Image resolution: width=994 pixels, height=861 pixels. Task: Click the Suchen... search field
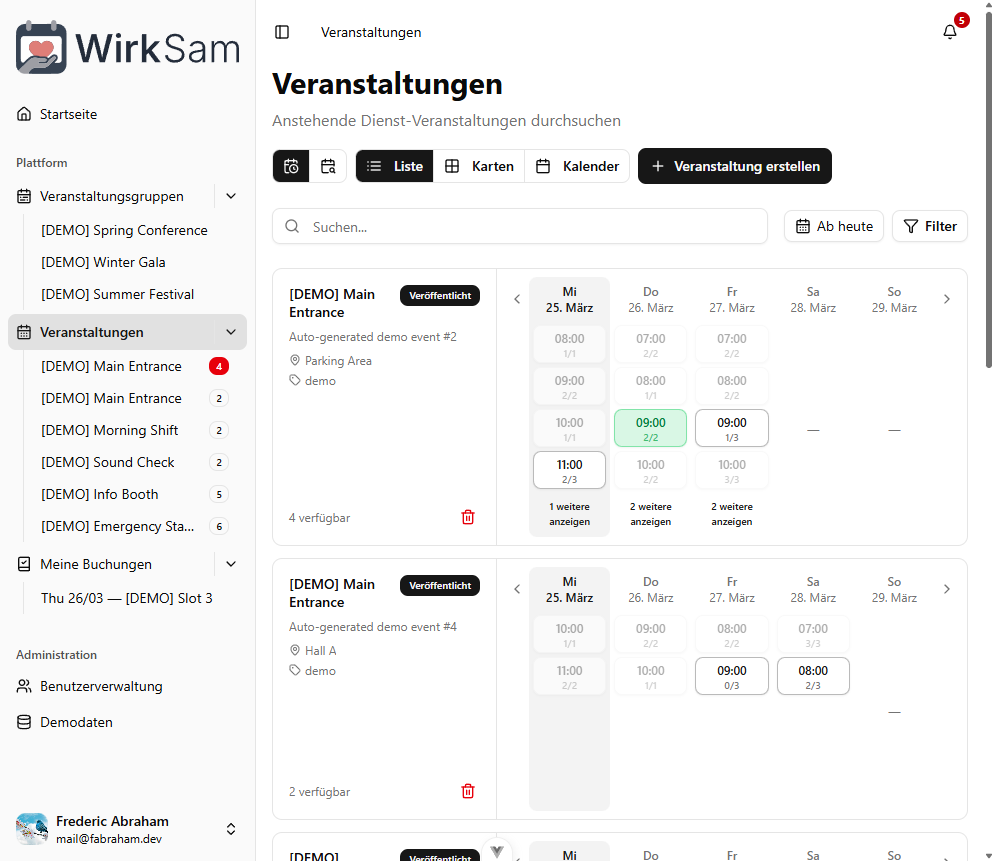pyautogui.click(x=520, y=226)
